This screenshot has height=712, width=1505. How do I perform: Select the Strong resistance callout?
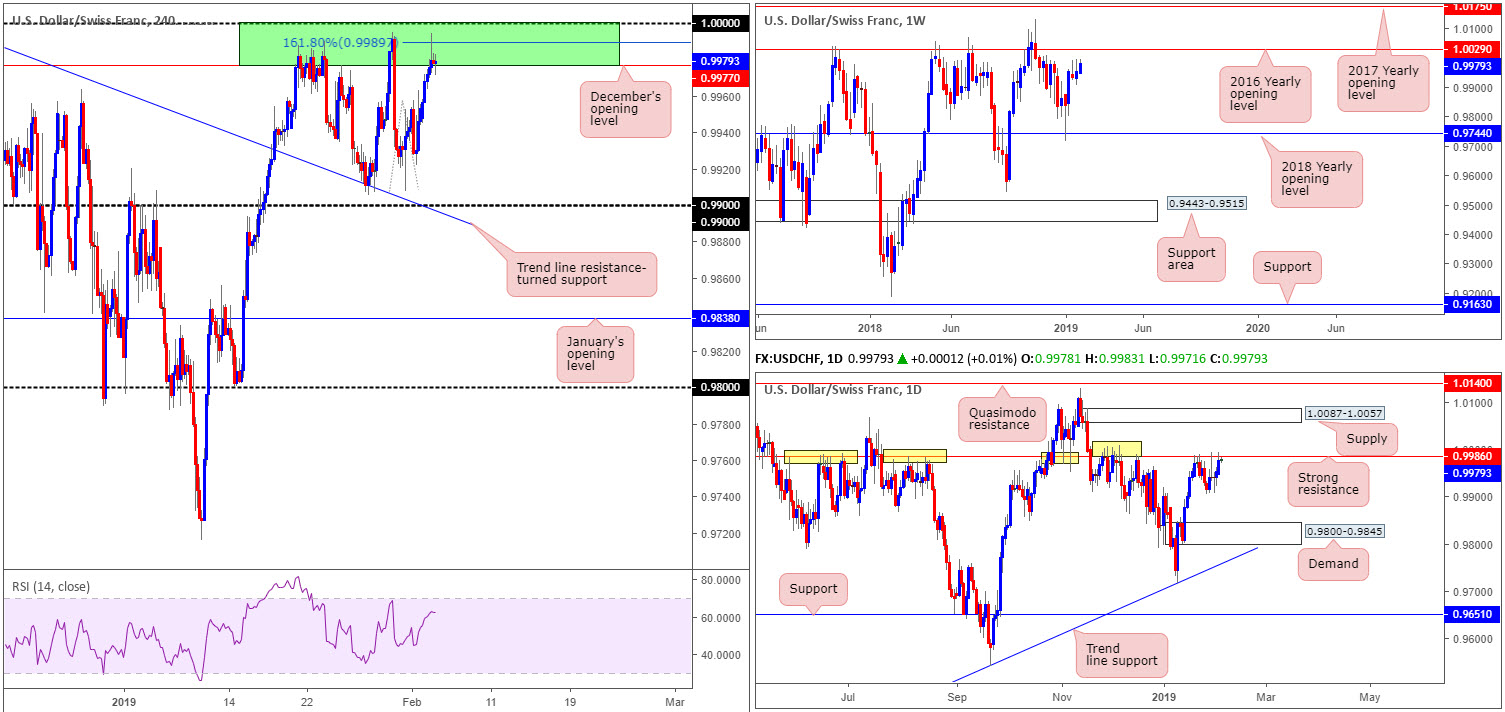1329,485
